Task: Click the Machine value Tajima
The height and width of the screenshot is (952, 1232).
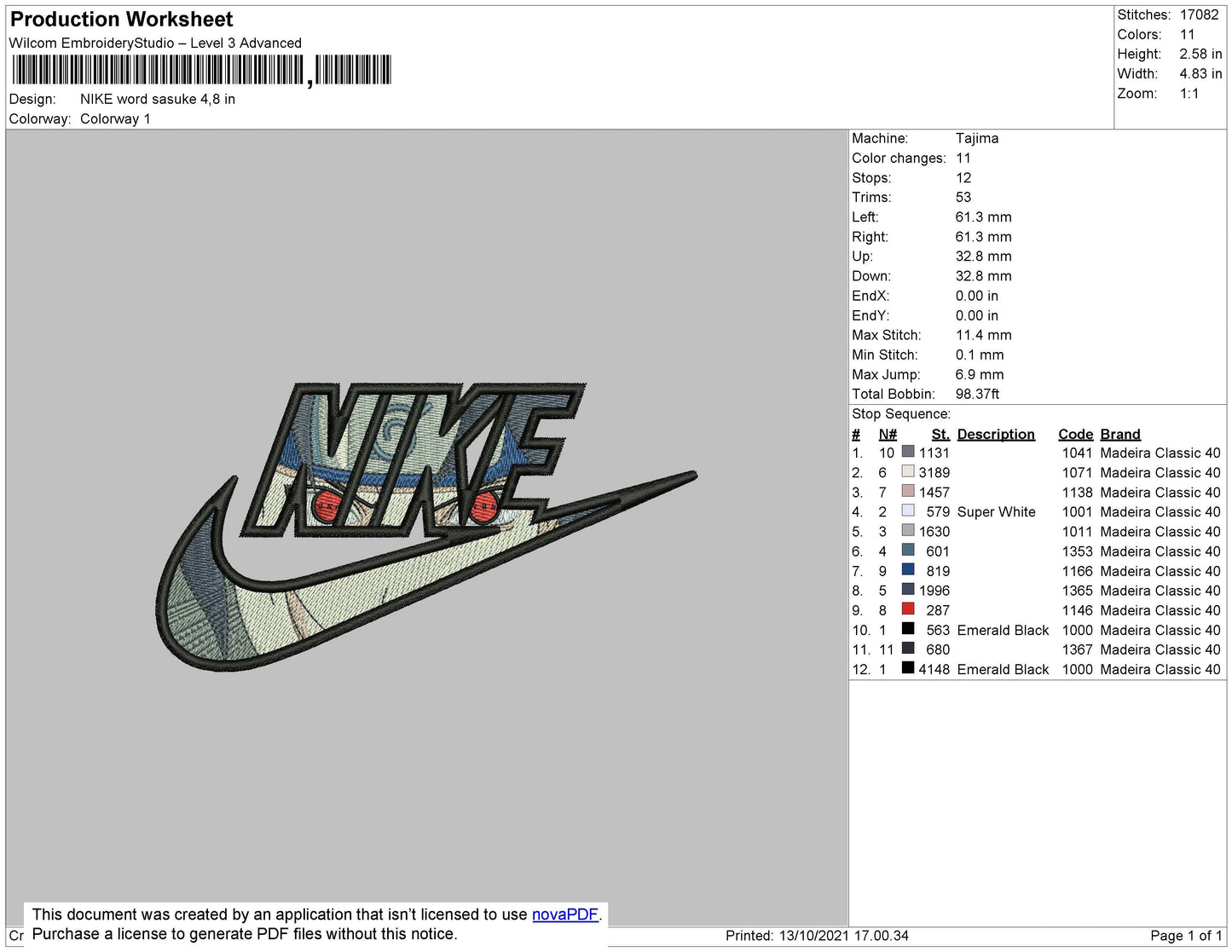Action: tap(977, 138)
